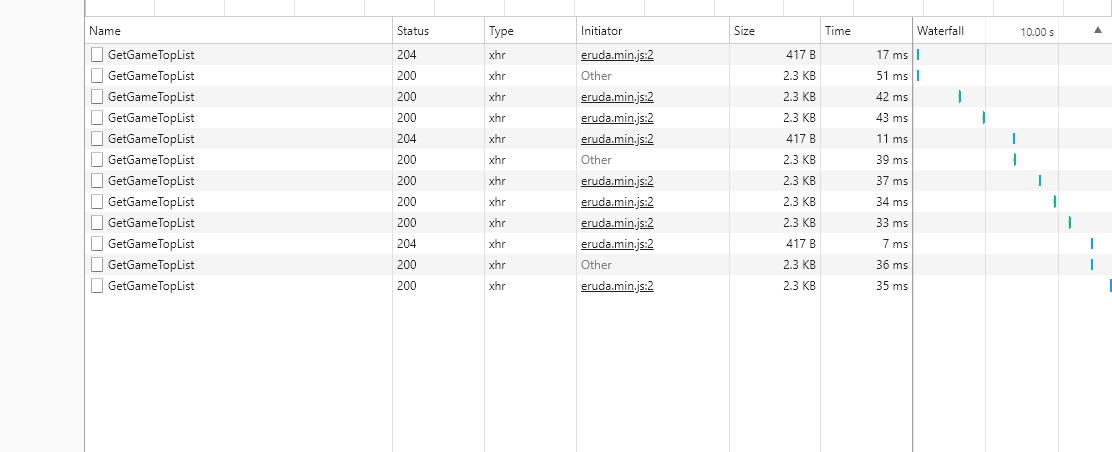
Task: Click the Initiator column header
Action: 601,31
